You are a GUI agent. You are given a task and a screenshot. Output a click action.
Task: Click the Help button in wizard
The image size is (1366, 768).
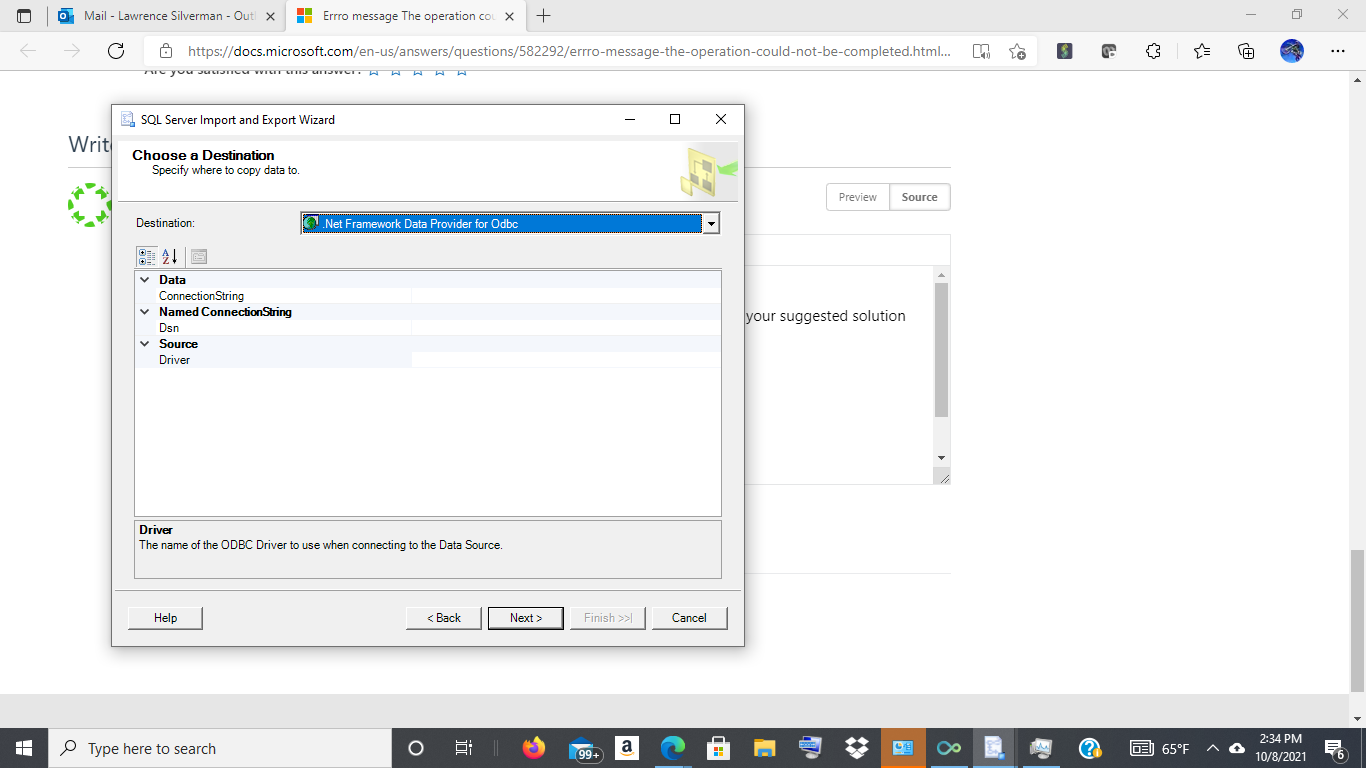pyautogui.click(x=165, y=618)
